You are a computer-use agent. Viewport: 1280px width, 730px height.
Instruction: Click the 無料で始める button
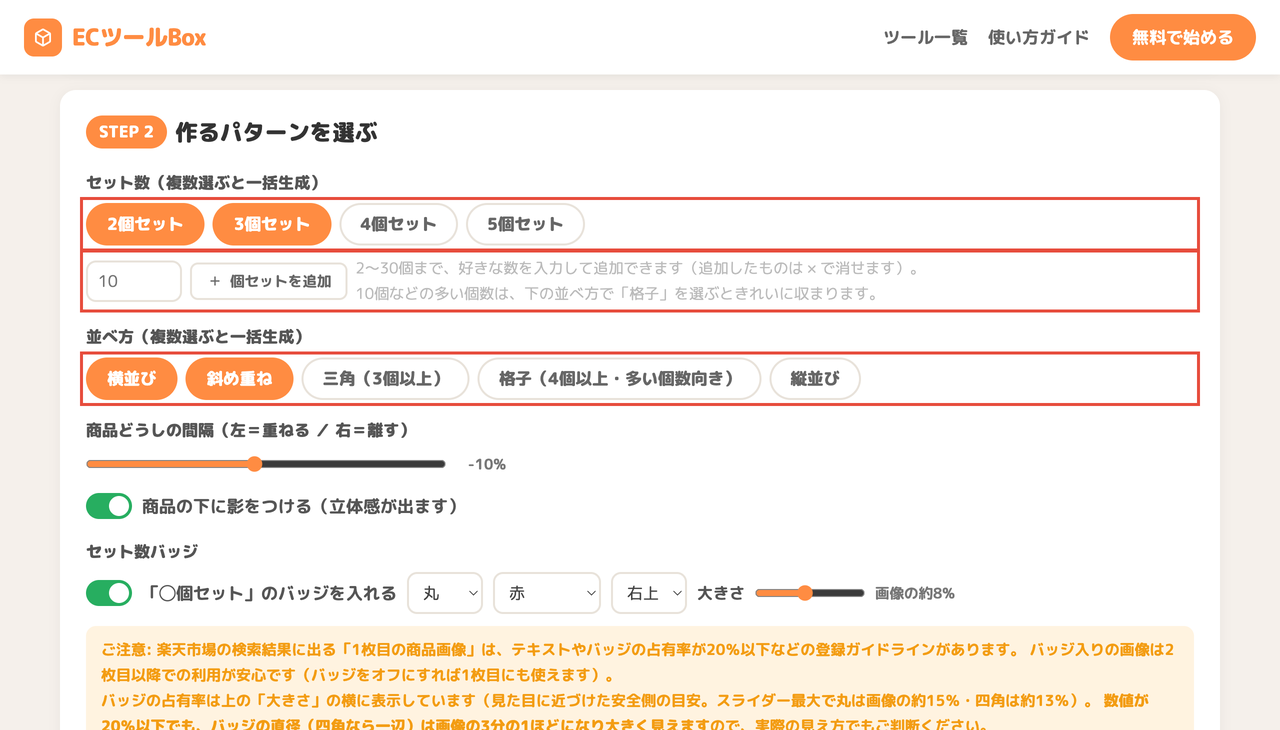point(1183,38)
